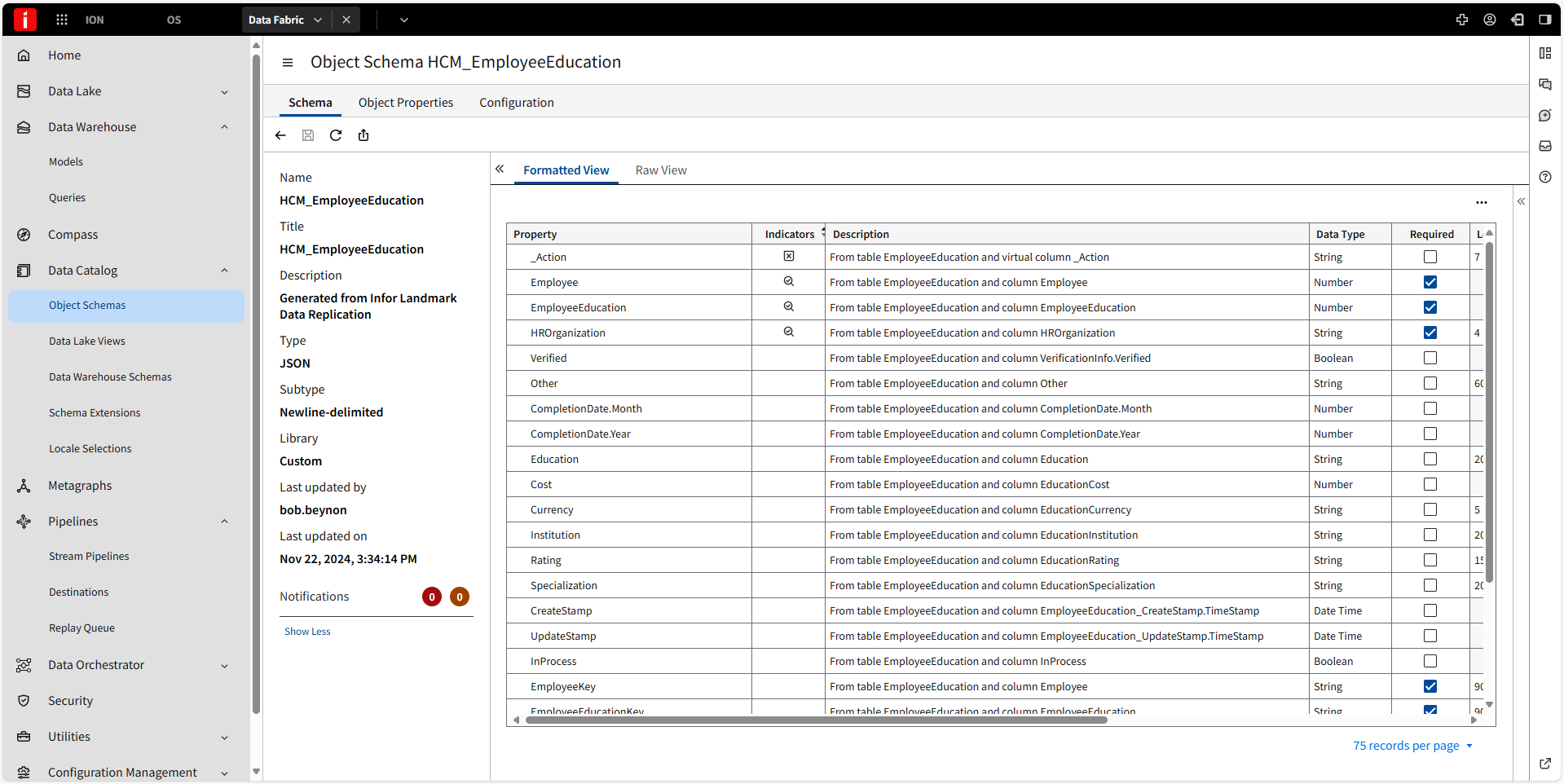This screenshot has height=784, width=1564.
Task: Switch to the Object Properties tab
Action: [x=406, y=103]
